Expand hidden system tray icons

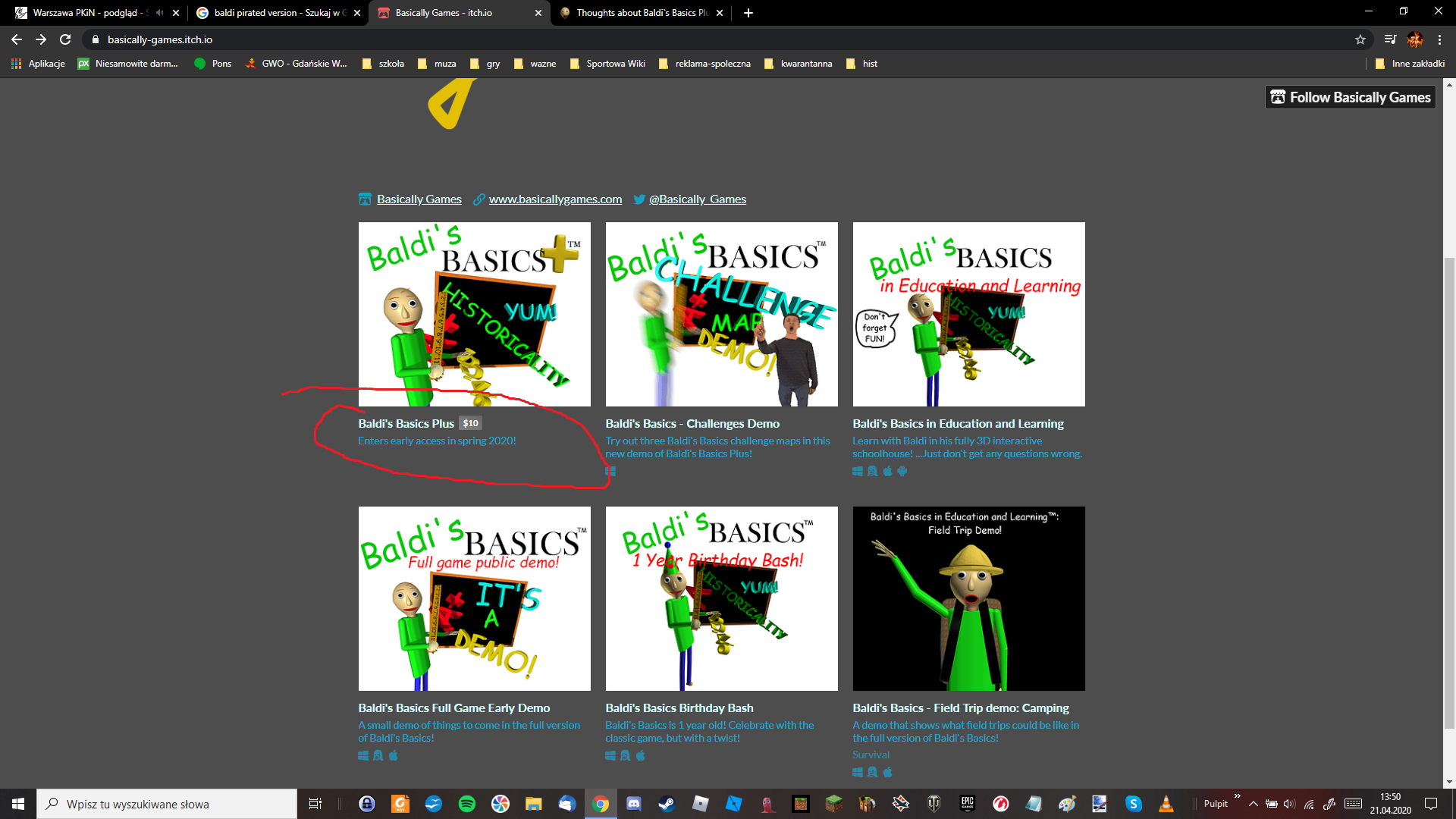(1253, 804)
